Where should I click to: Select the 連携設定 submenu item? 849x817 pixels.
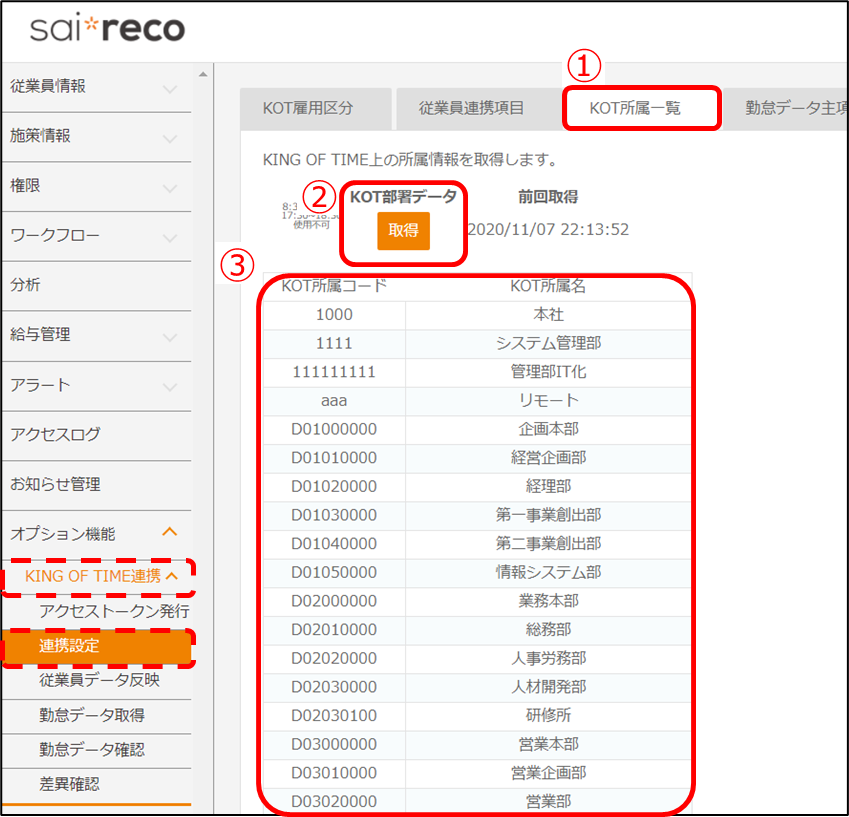coord(97,645)
